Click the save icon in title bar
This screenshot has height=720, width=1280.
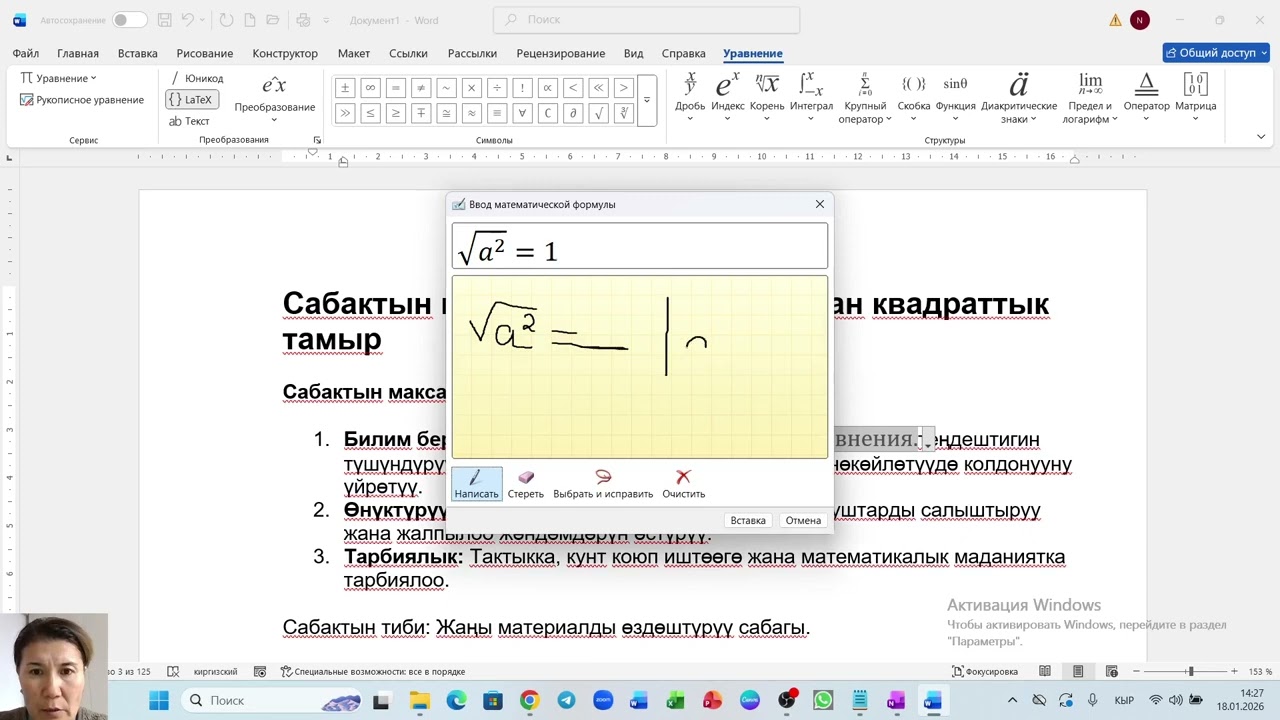point(164,20)
